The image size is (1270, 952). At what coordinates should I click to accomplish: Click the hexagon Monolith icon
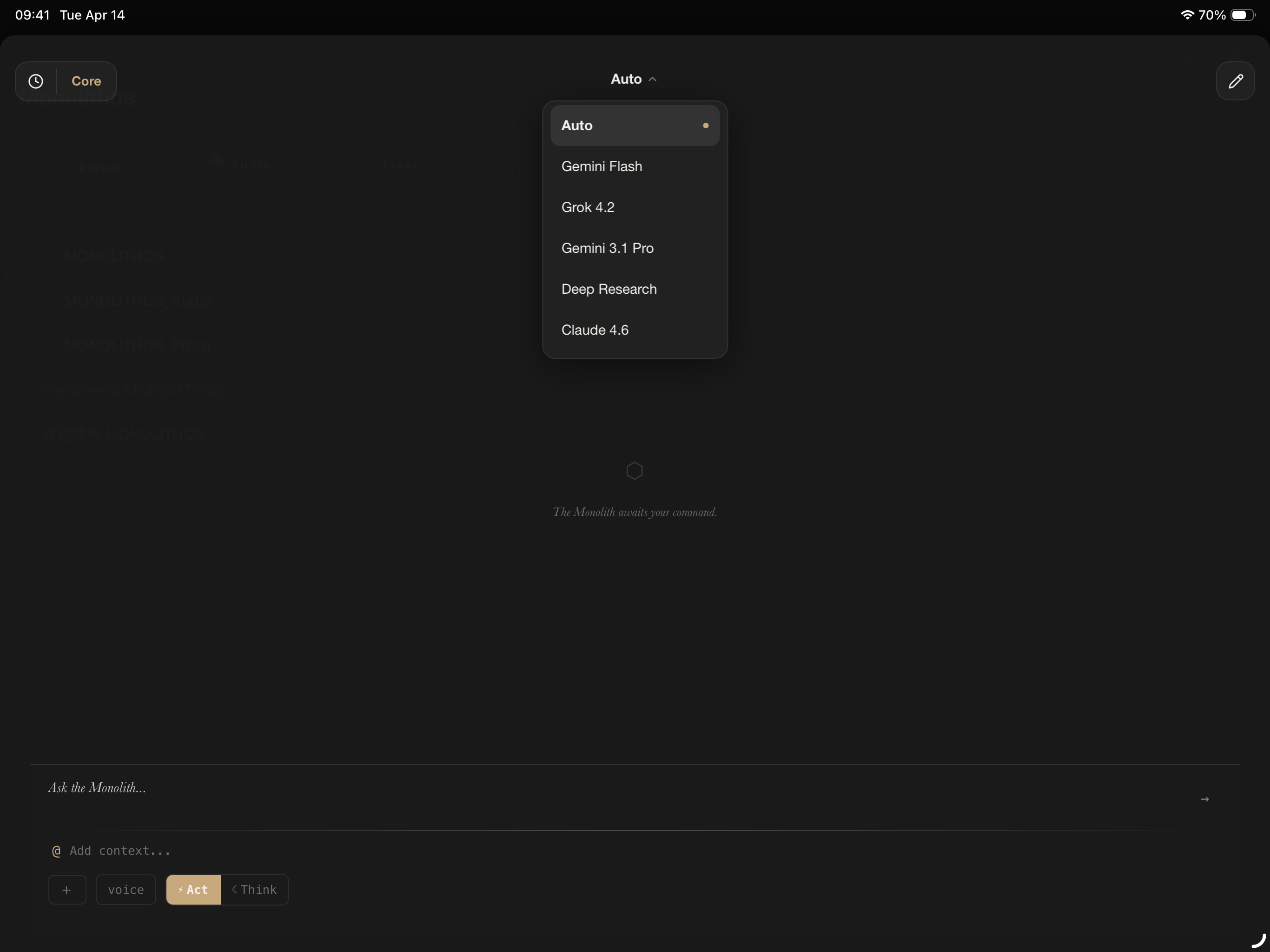click(635, 471)
